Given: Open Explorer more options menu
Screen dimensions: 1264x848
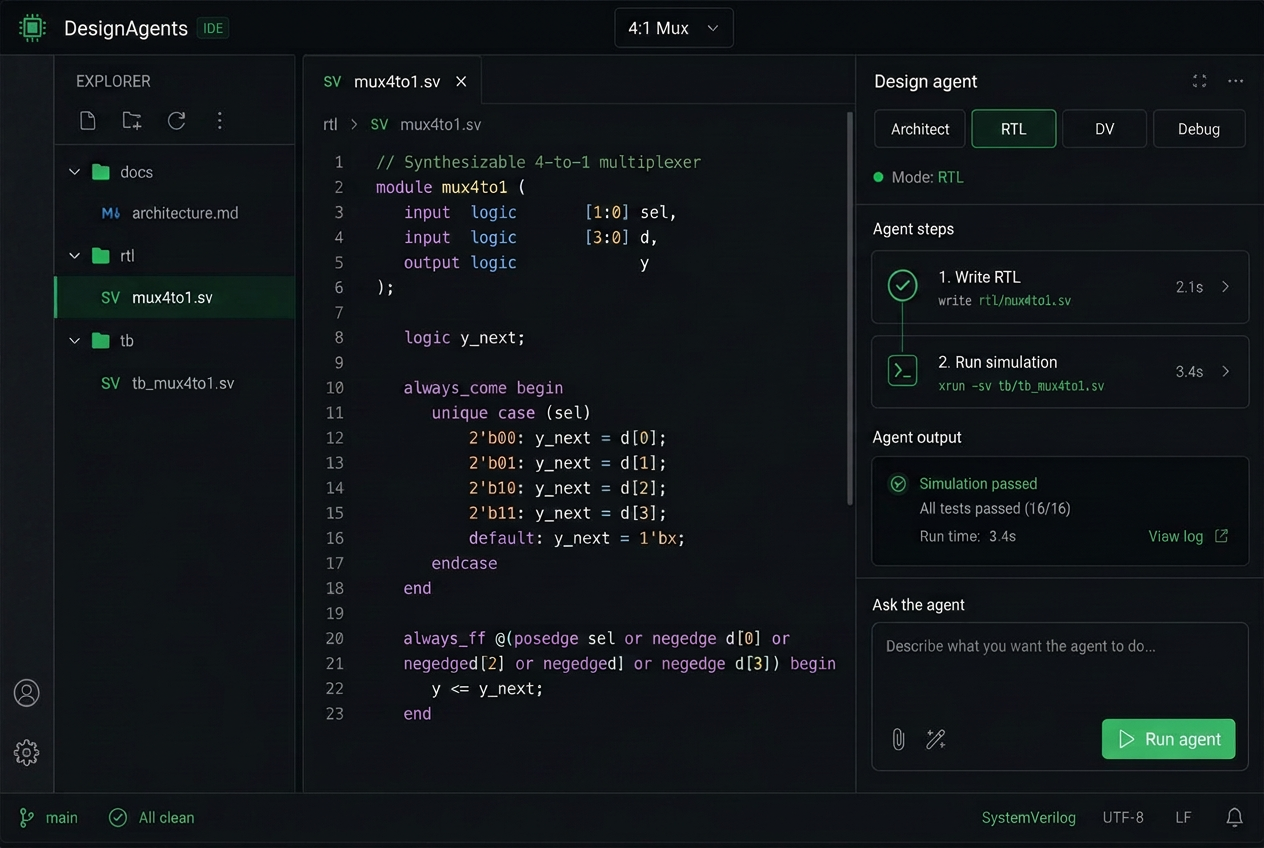Looking at the screenshot, I should 220,121.
